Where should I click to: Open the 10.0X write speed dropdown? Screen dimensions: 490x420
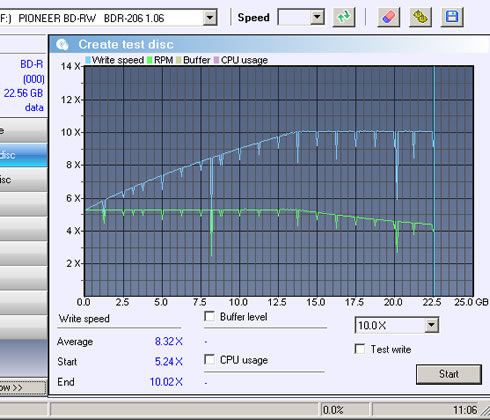click(431, 325)
